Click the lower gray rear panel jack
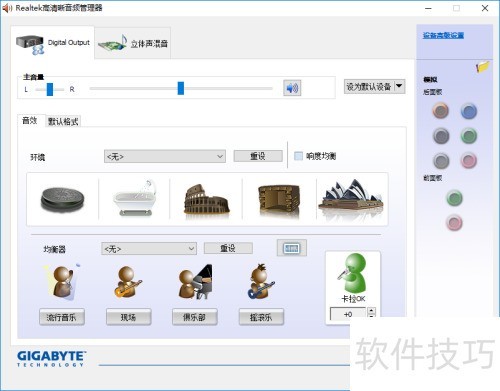500x391 pixels. click(441, 161)
